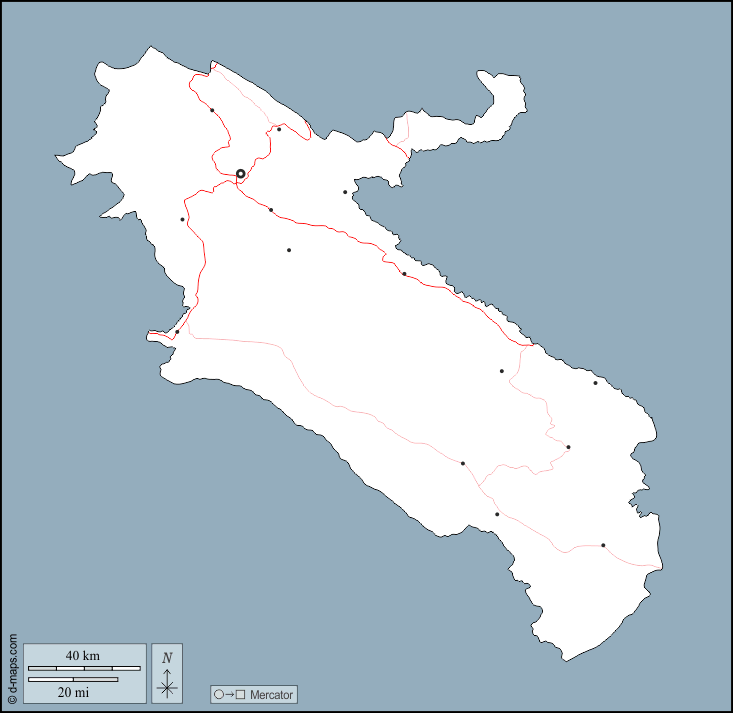Click the 20 mi scale bar
The height and width of the screenshot is (713, 733).
tap(73, 680)
